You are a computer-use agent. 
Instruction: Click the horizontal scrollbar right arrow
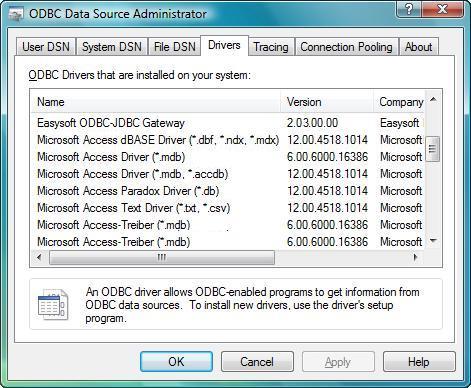tap(415, 257)
